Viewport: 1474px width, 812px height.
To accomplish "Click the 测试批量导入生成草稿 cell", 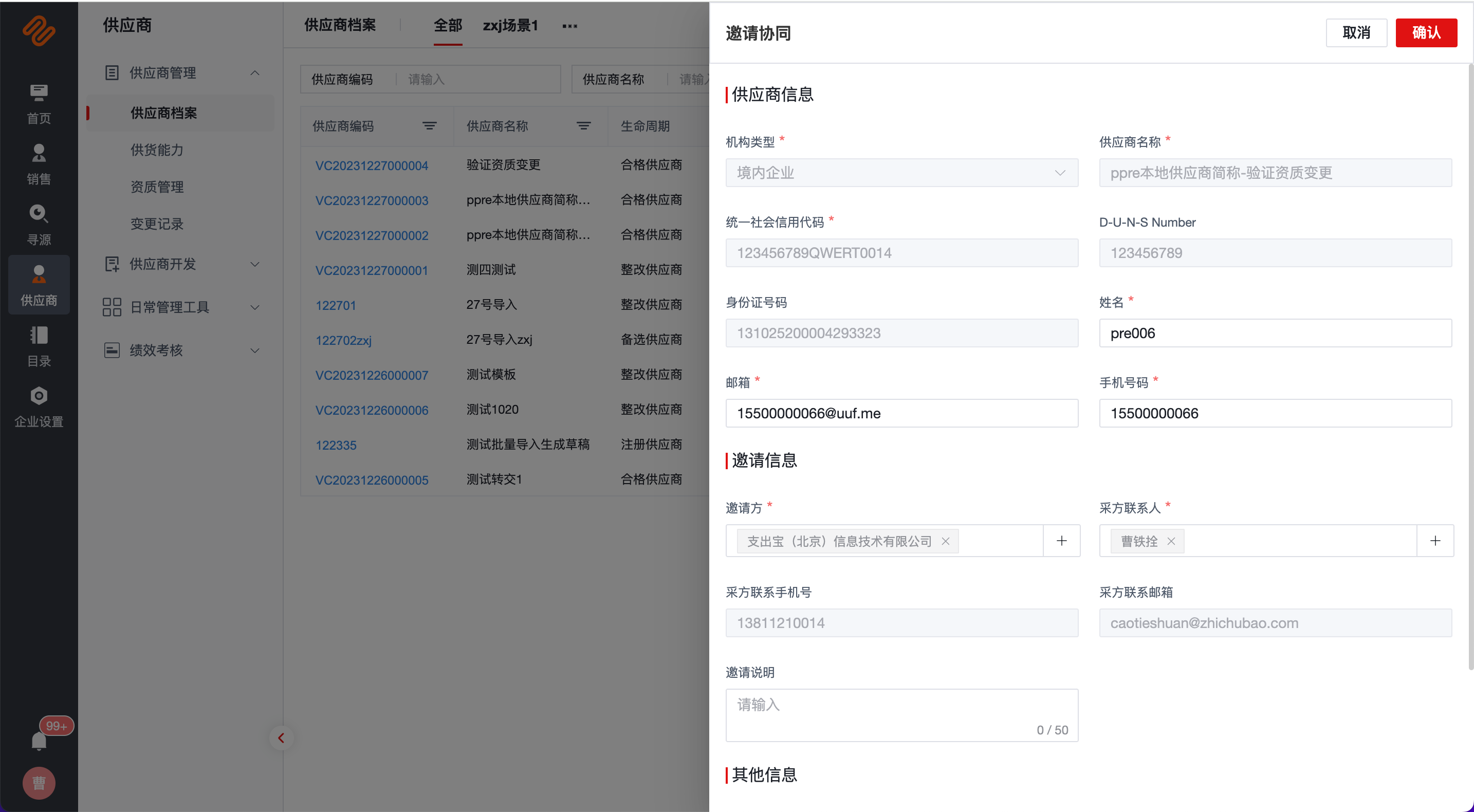I will click(x=528, y=444).
